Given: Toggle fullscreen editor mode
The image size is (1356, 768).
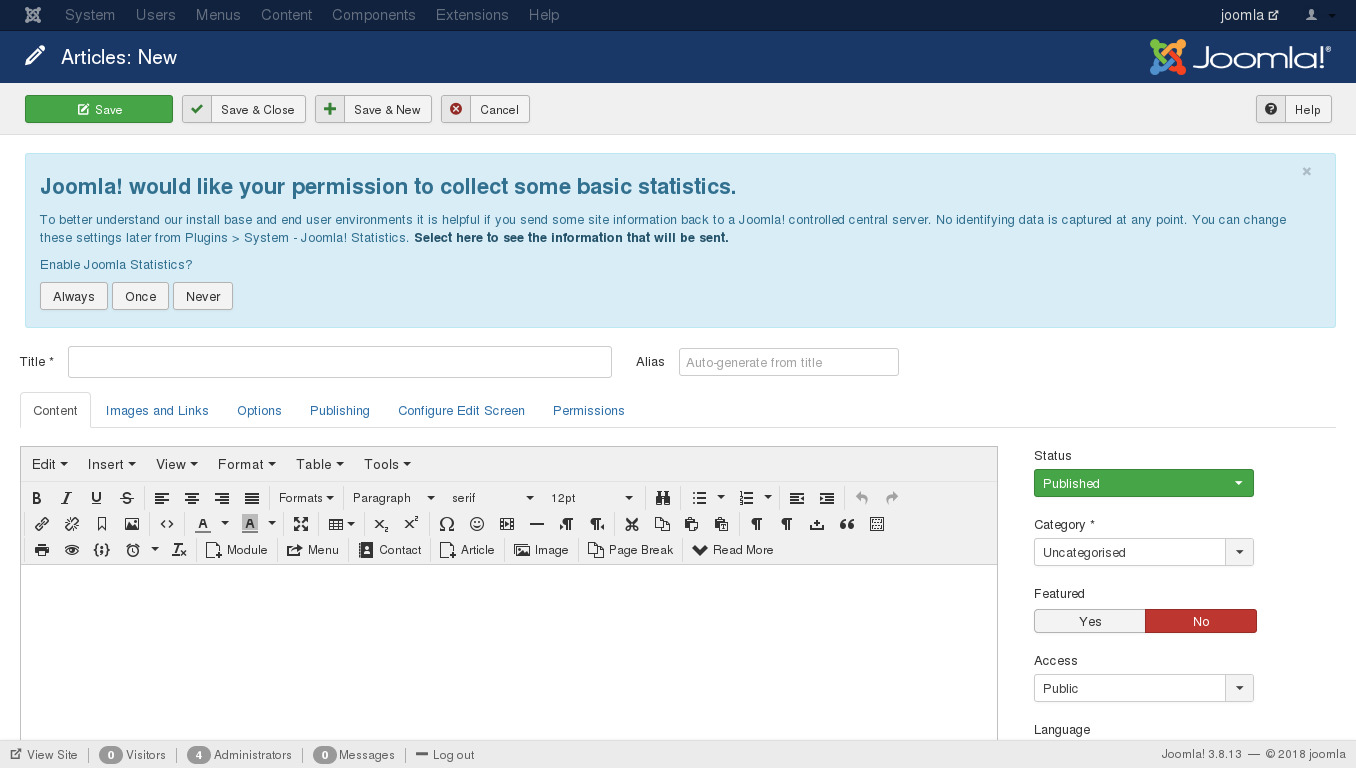Looking at the screenshot, I should click(301, 524).
